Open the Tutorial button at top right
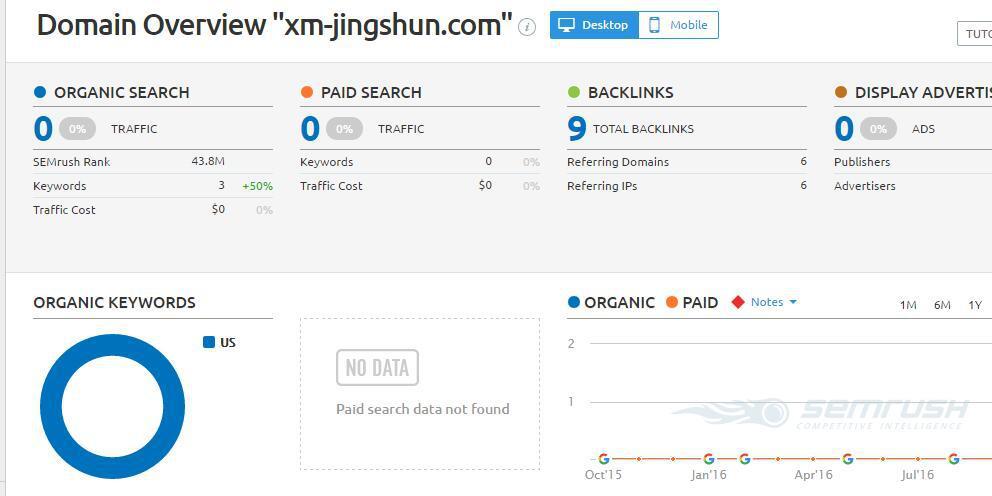This screenshot has width=992, height=496. [975, 34]
